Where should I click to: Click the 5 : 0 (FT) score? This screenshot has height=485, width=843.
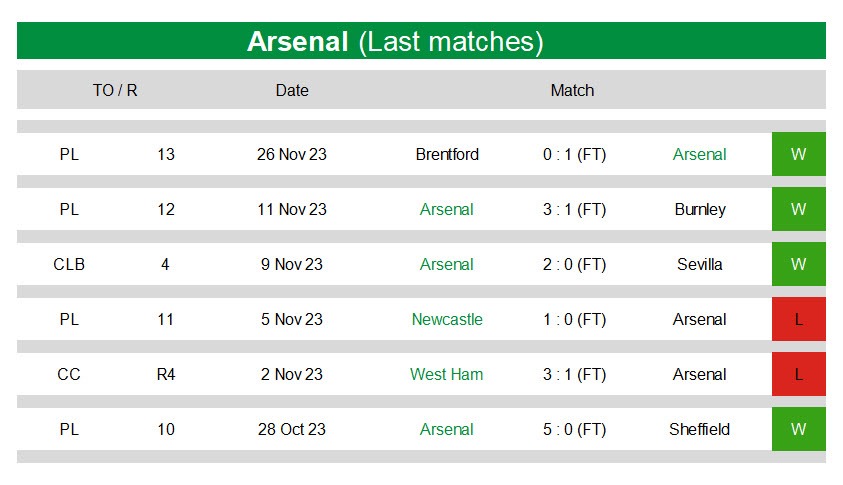[574, 429]
